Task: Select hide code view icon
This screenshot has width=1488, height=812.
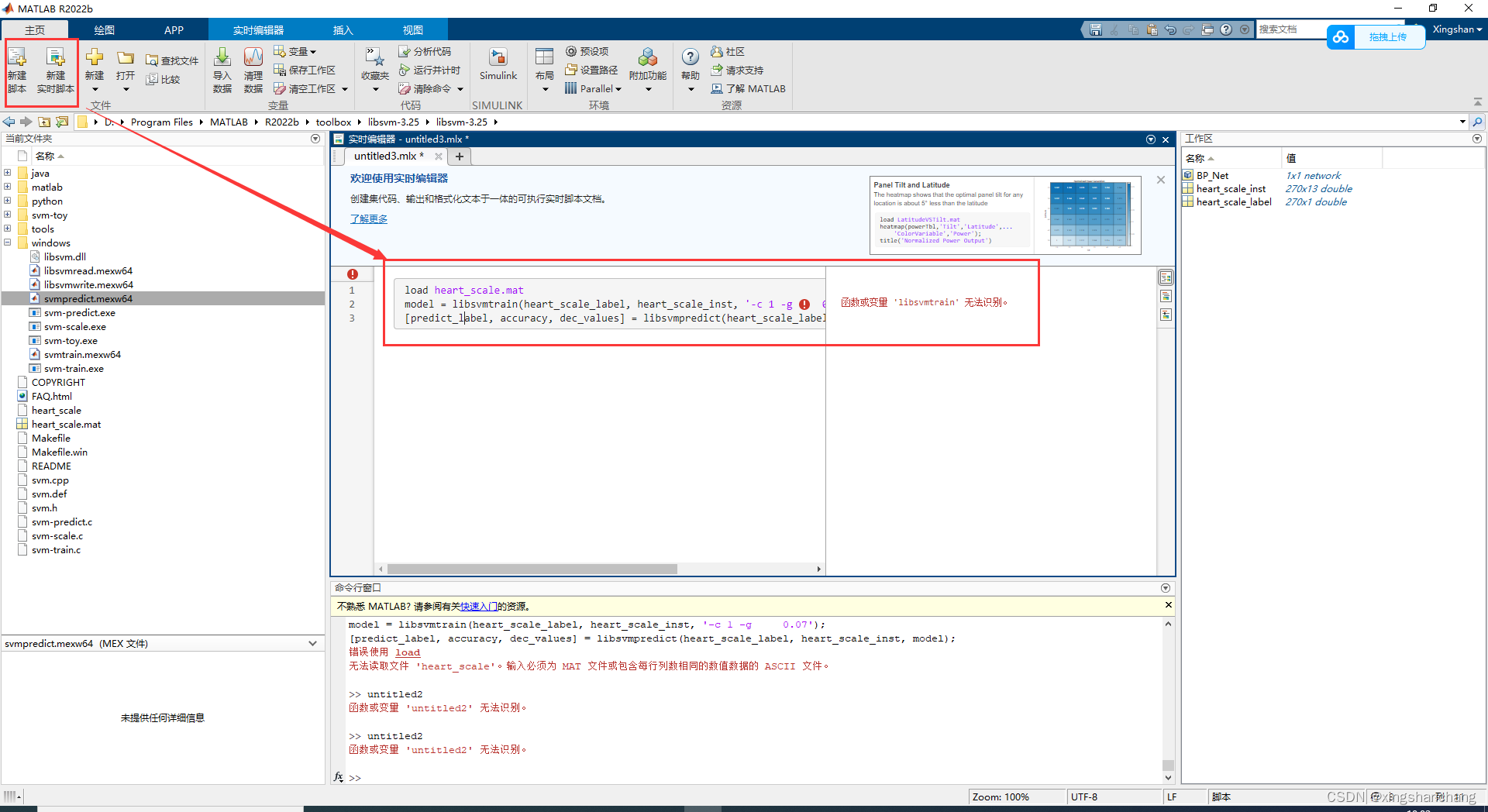Action: click(x=1166, y=315)
